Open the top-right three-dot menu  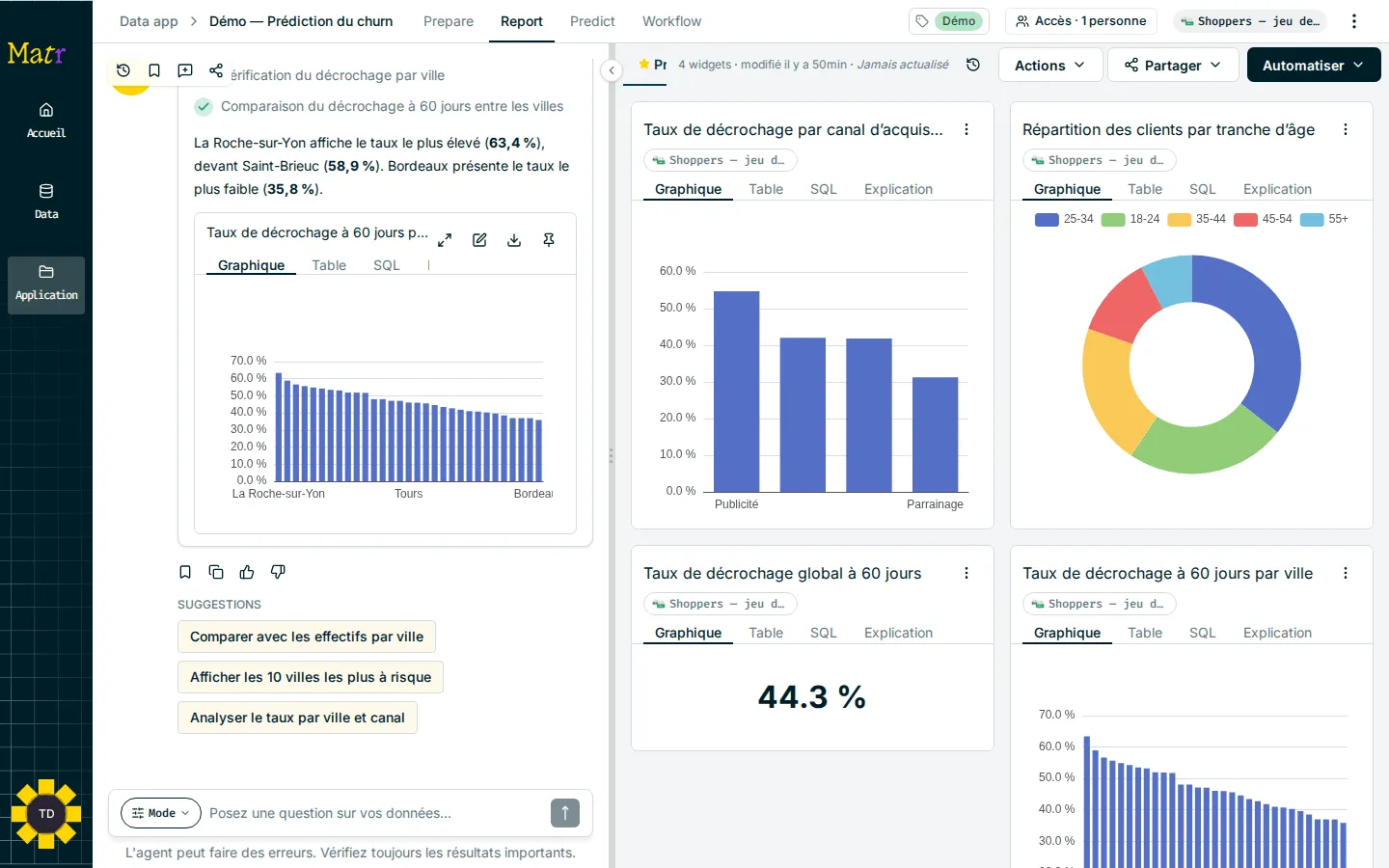pos(1354,21)
